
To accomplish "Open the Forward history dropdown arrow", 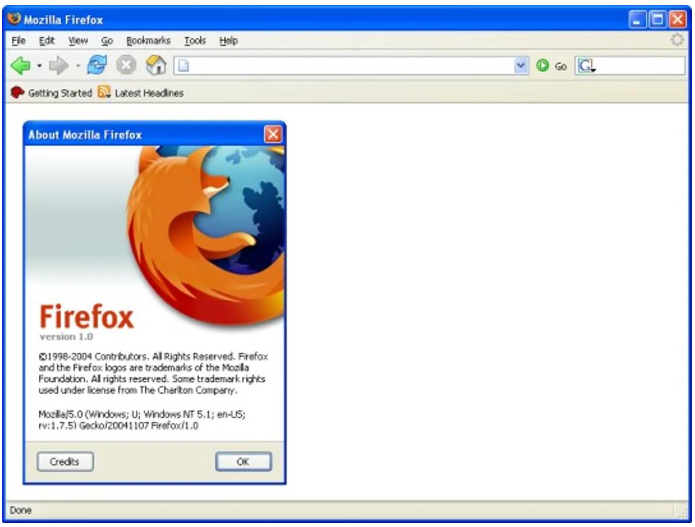I will (78, 66).
